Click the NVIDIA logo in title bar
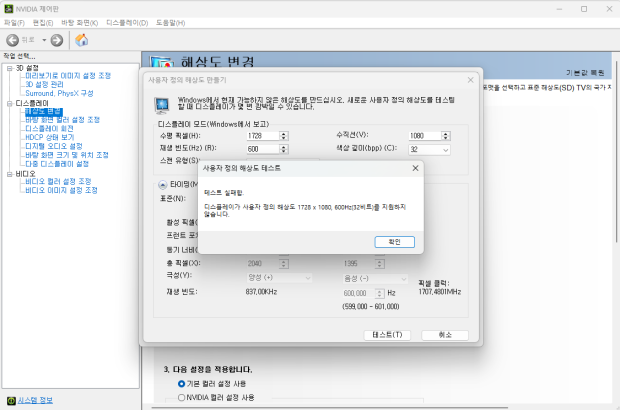620x410 pixels. pos(8,9)
